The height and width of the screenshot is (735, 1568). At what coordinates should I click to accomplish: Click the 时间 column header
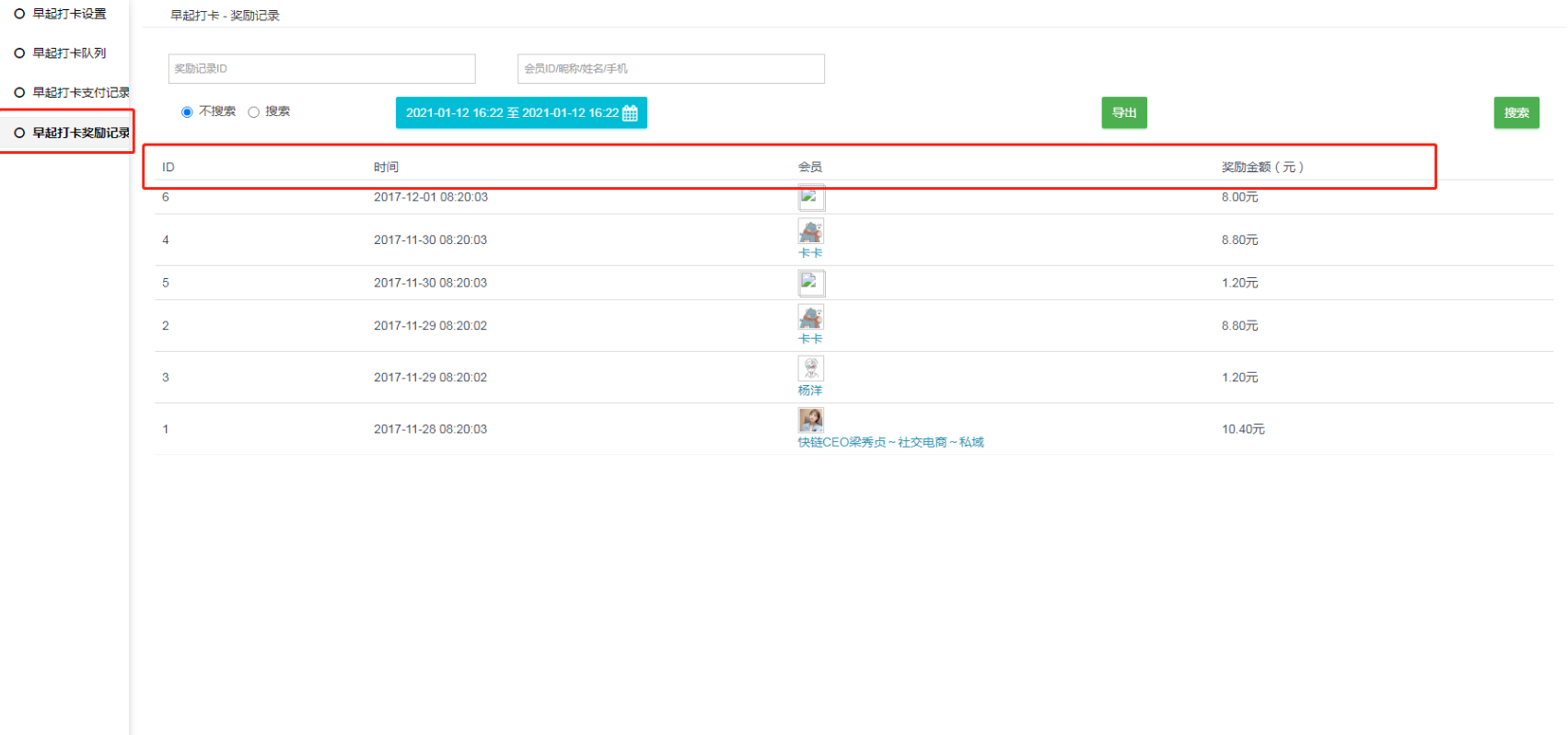(x=386, y=167)
